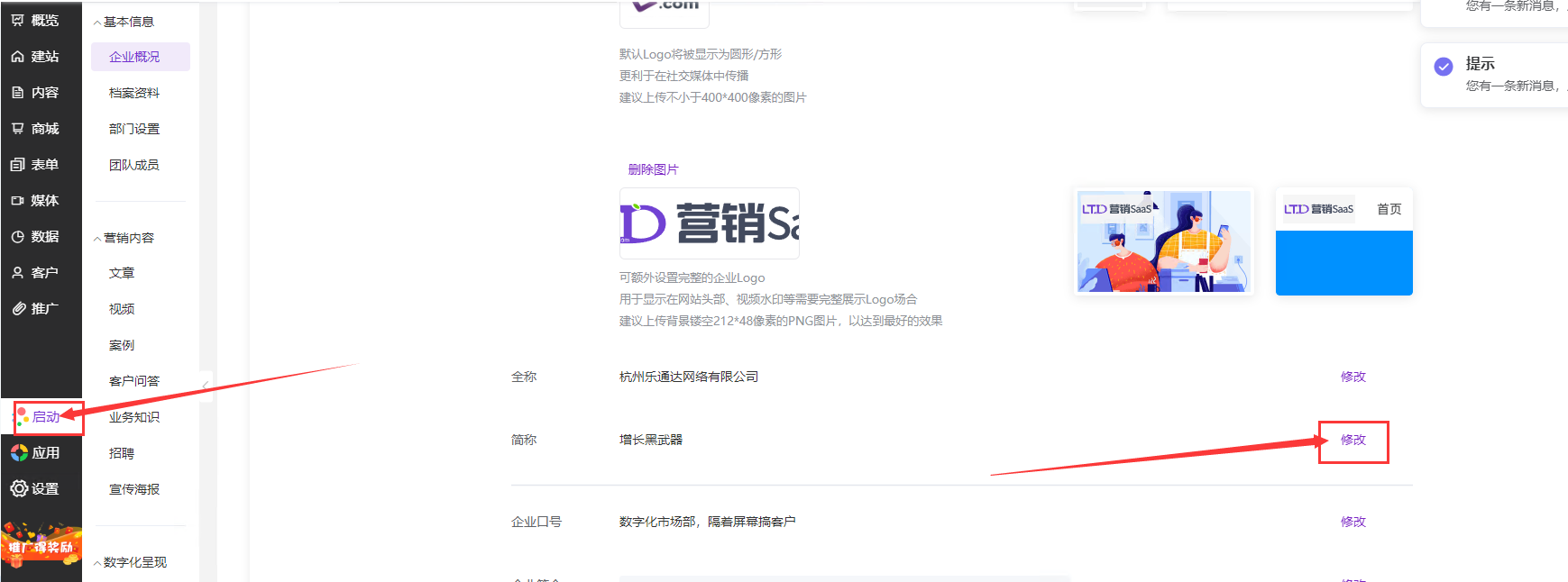Screen dimensions: 1568x582
Task: Click the slogan 数字化市场部，隔着屏幕搞客户
Action: [x=708, y=522]
